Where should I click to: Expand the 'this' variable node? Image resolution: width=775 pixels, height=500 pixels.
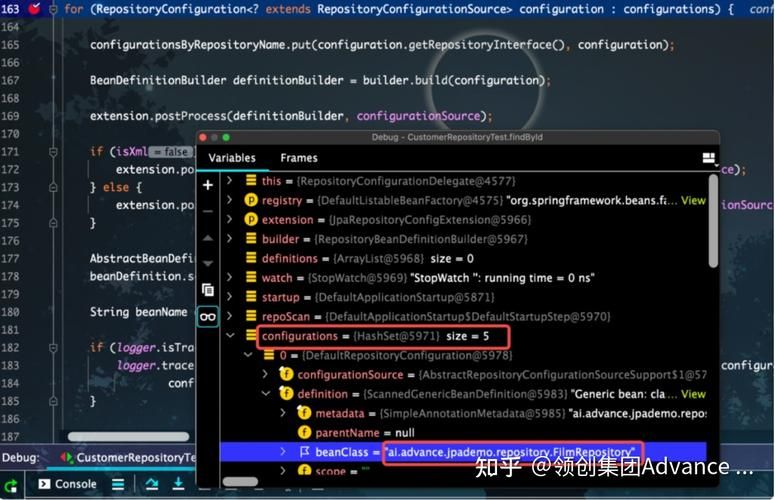(230, 181)
